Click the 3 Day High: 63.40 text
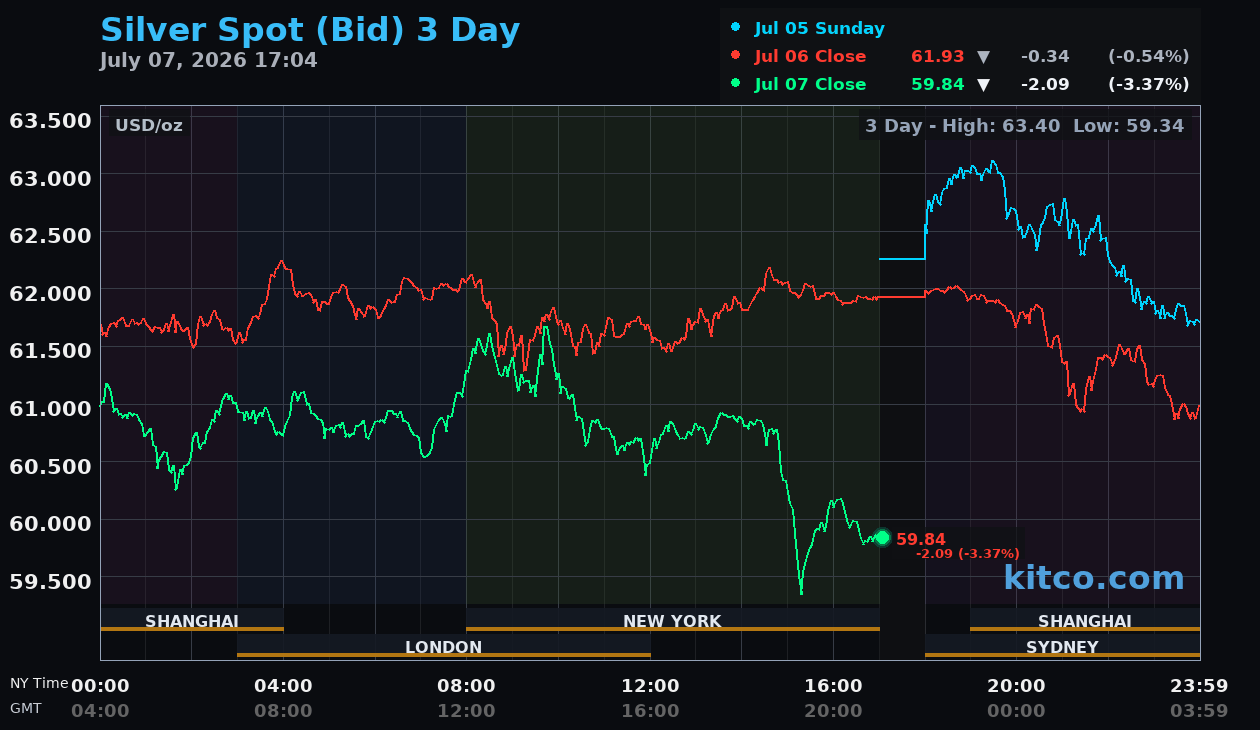This screenshot has height=730, width=1260. coord(962,126)
